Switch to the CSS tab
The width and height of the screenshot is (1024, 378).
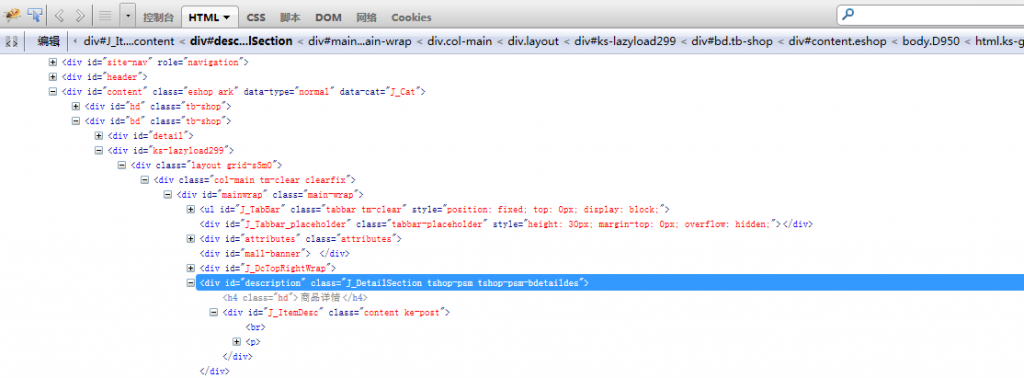click(x=256, y=18)
